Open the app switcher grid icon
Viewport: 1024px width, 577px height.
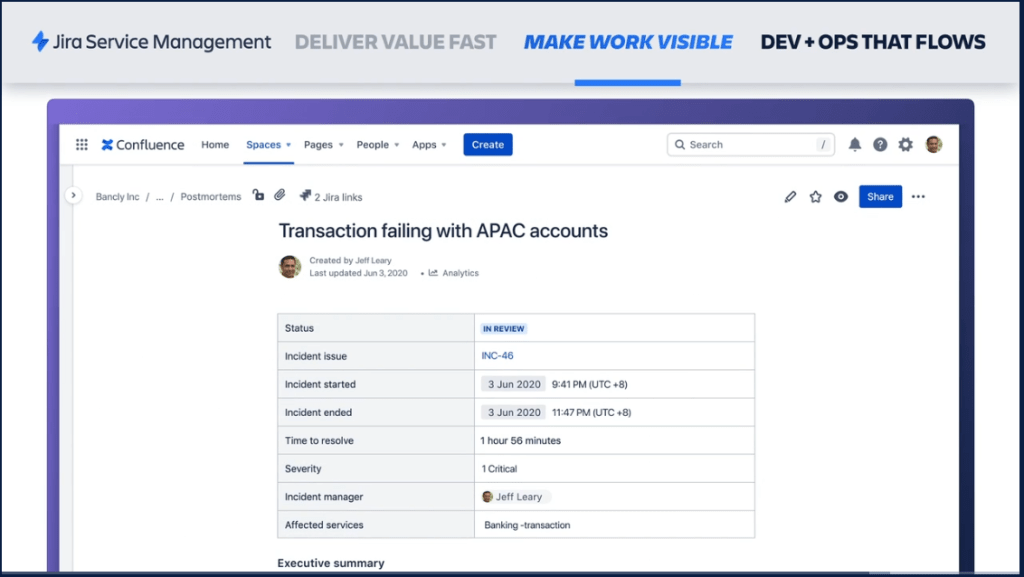pos(82,145)
